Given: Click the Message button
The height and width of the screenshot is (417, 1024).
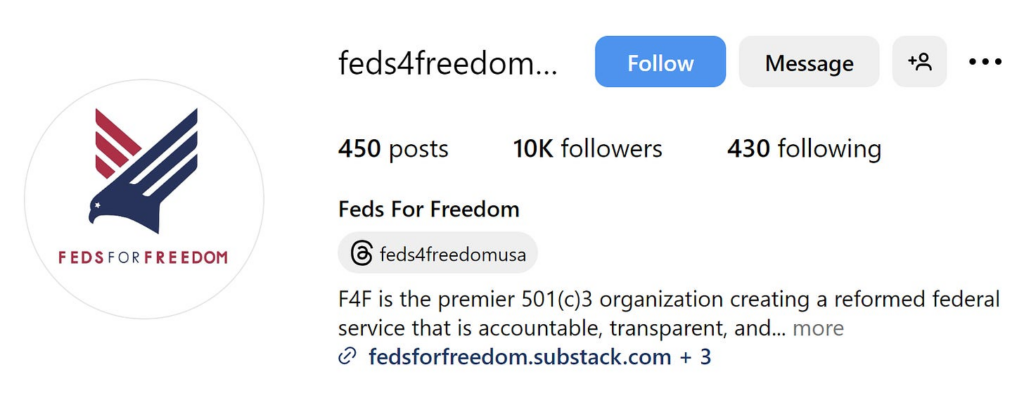Looking at the screenshot, I should pyautogui.click(x=808, y=63).
